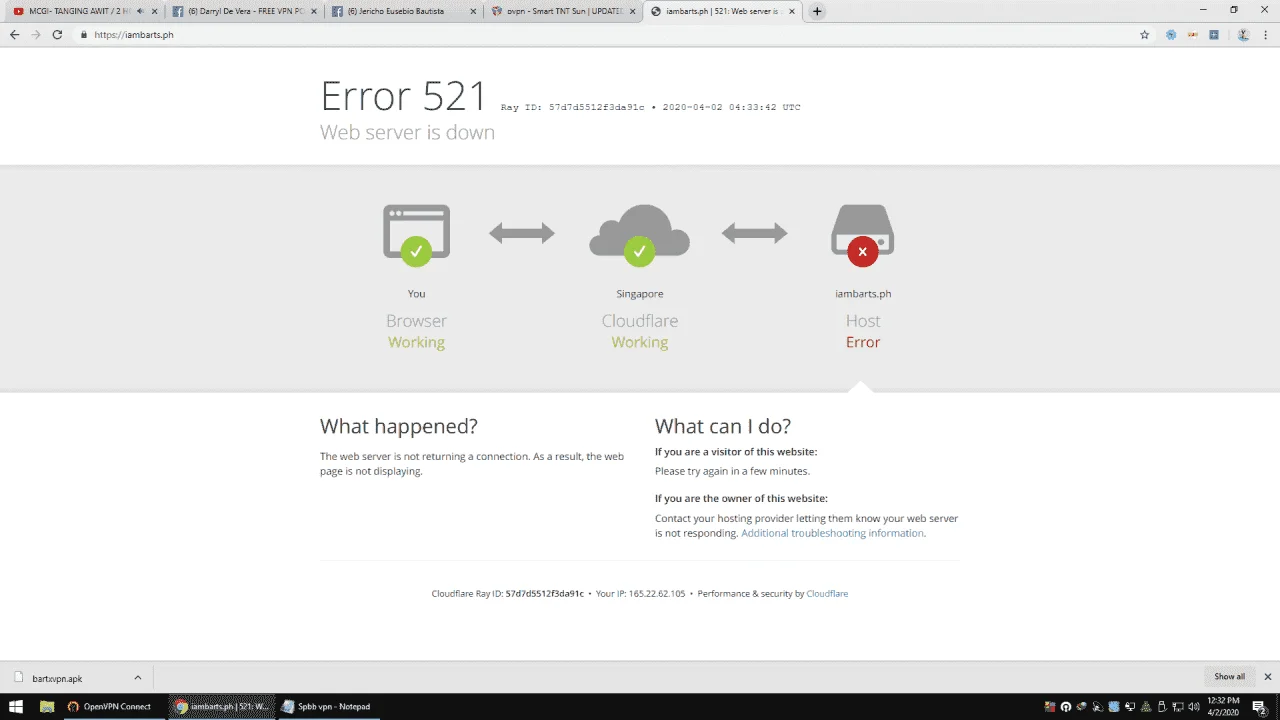Bookmark this page with star icon
1280x720 pixels.
[x=1145, y=34]
